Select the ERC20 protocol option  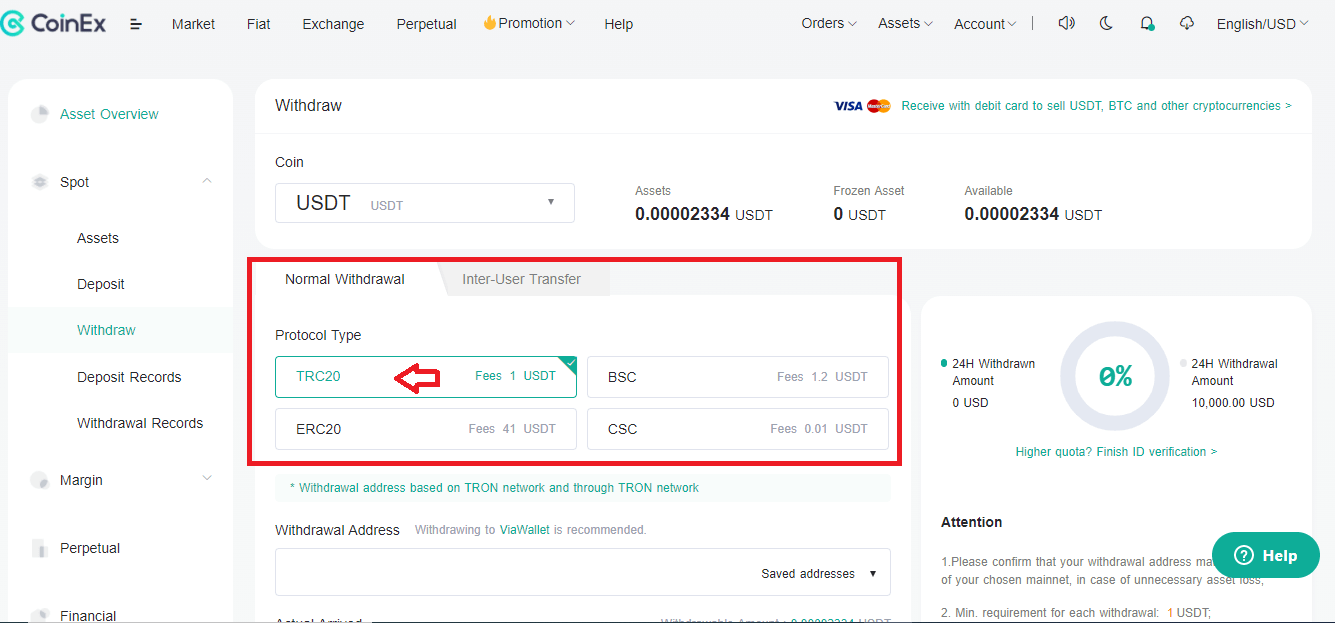426,429
